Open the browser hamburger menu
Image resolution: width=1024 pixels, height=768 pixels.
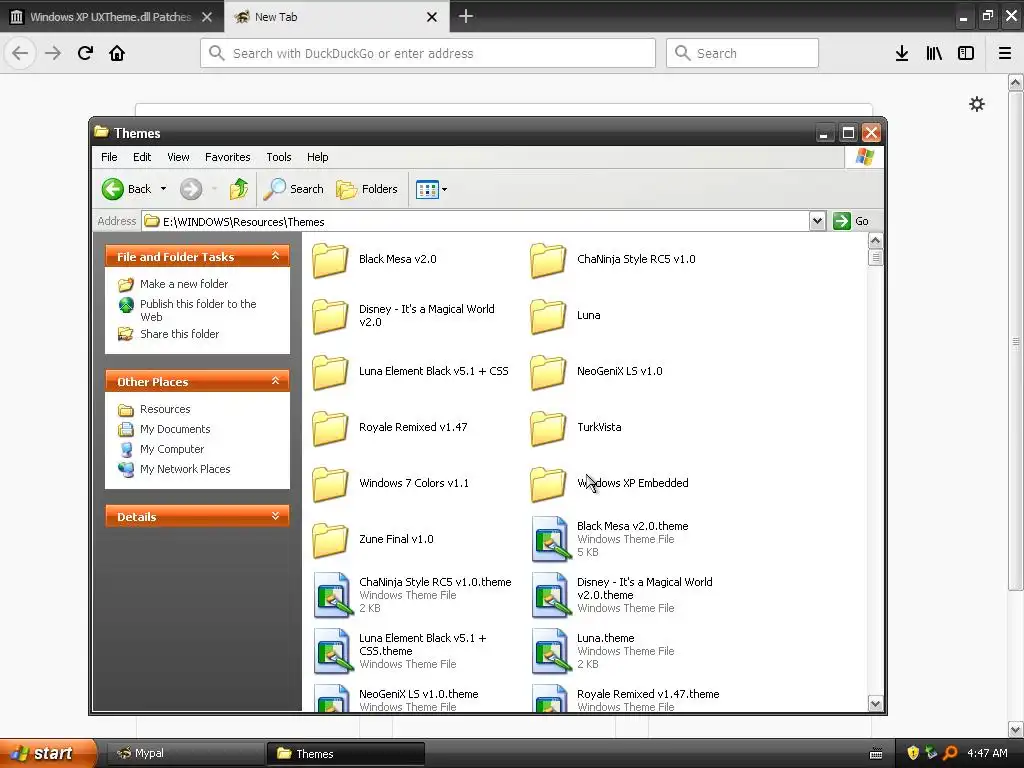[x=1004, y=53]
